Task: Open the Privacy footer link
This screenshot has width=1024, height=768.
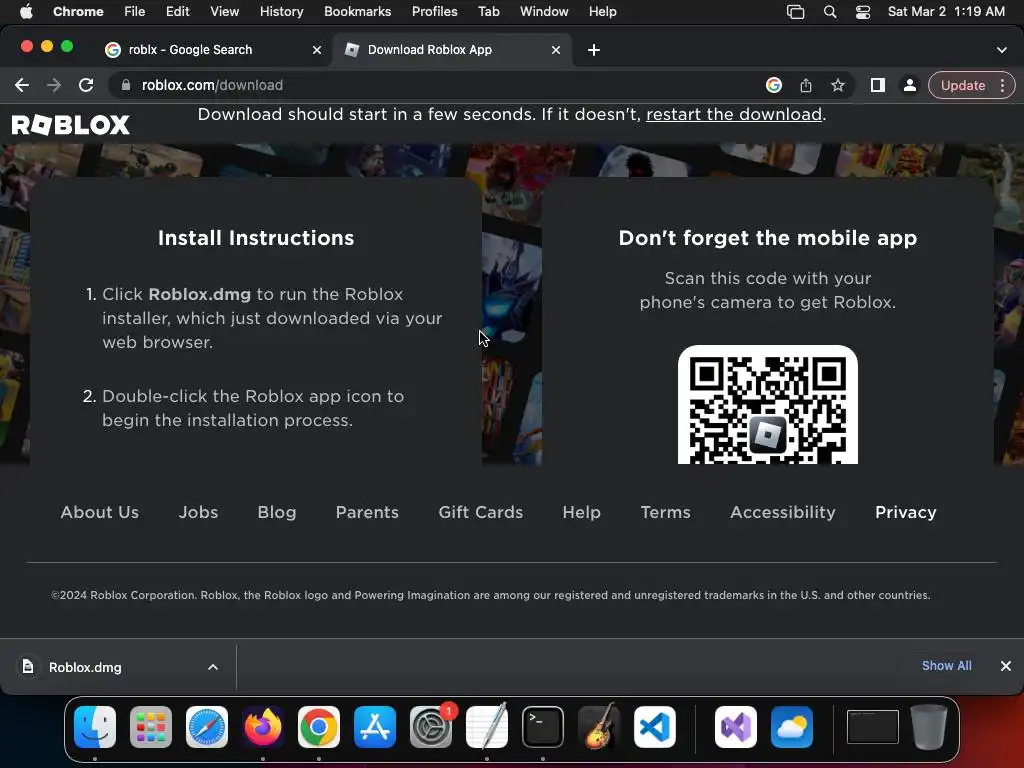Action: click(906, 512)
